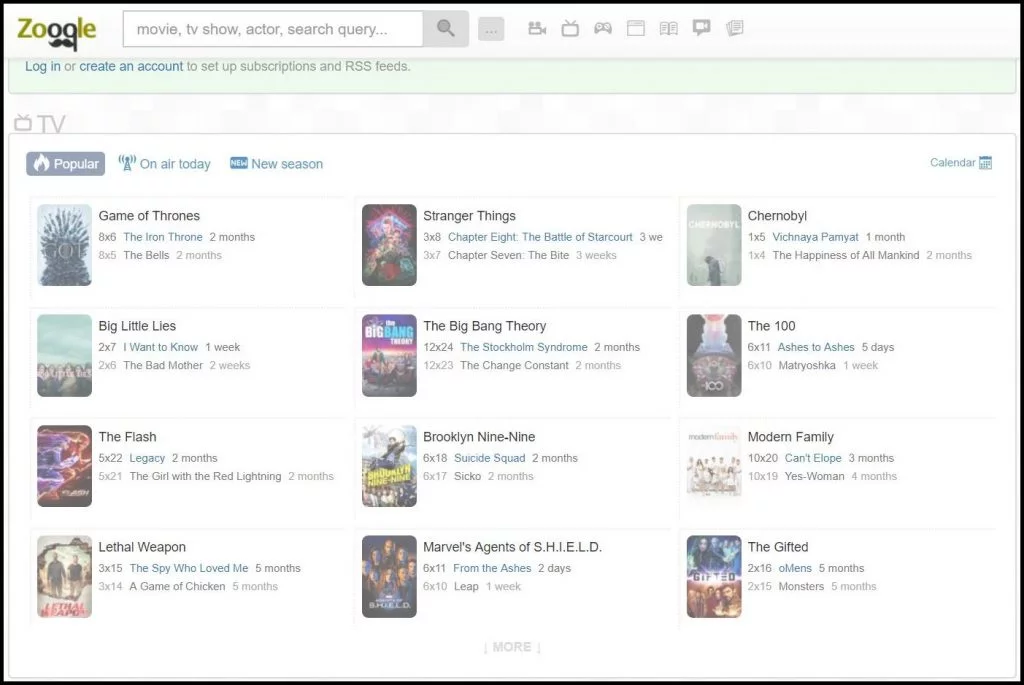Screen dimensions: 1024x685
Task: Open the Calendar link with grid icon
Action: point(960,163)
